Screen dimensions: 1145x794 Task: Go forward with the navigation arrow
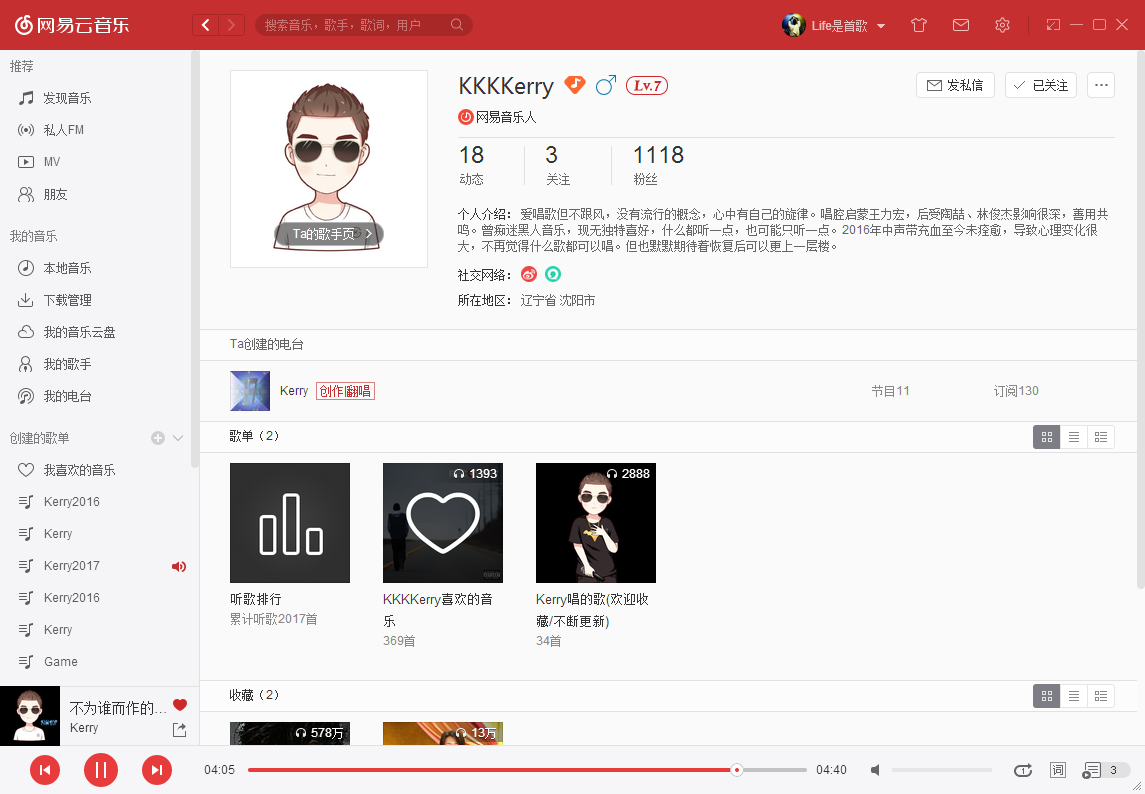click(x=232, y=26)
